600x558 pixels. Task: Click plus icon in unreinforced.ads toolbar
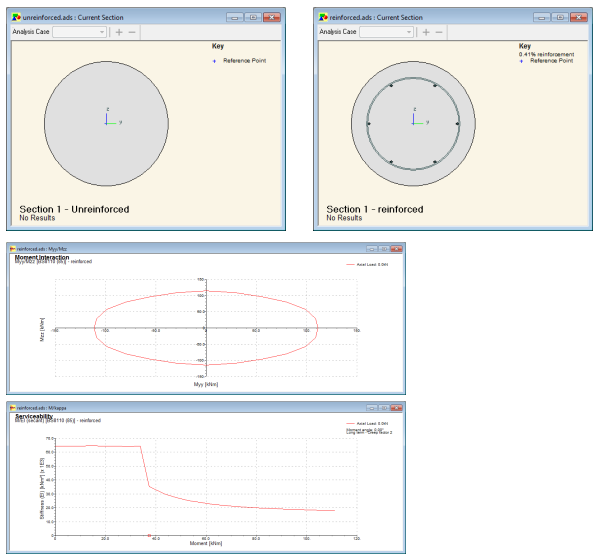click(119, 32)
